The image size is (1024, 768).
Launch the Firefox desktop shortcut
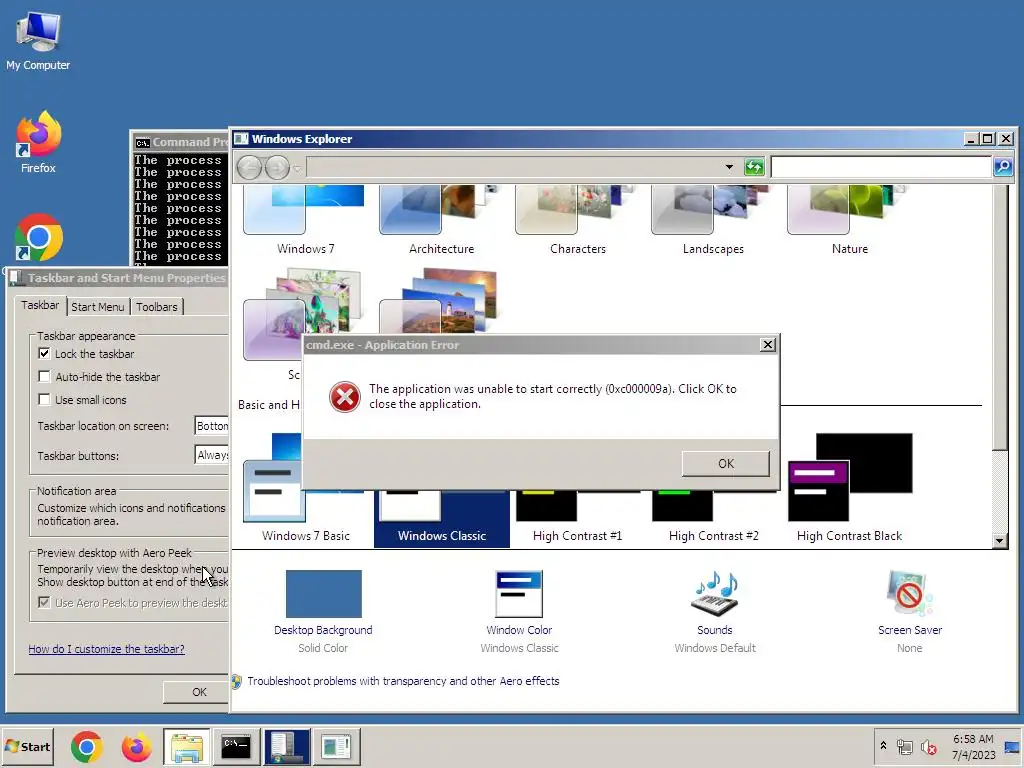(38, 142)
